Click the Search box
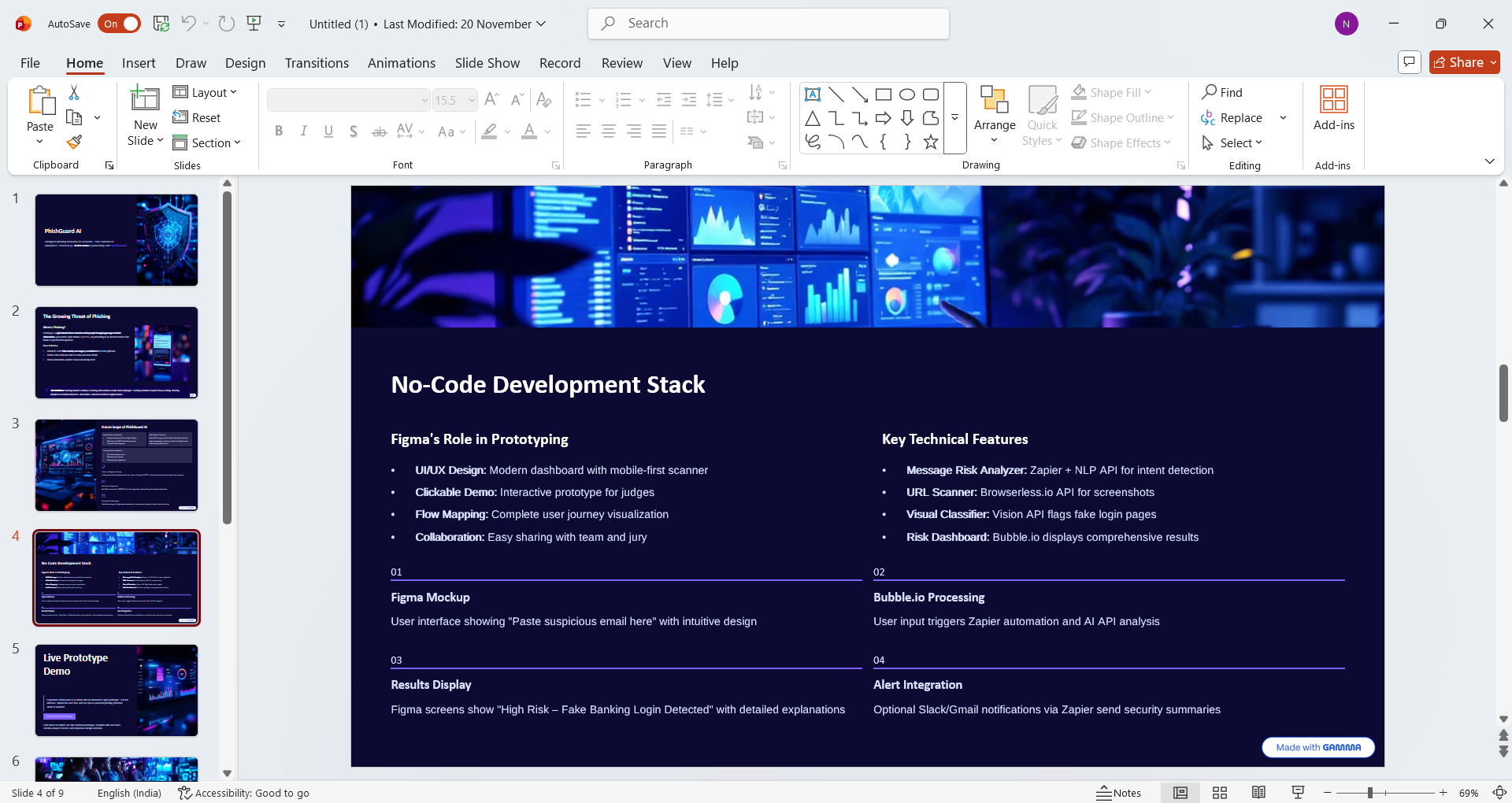1512x803 pixels. tap(769, 24)
